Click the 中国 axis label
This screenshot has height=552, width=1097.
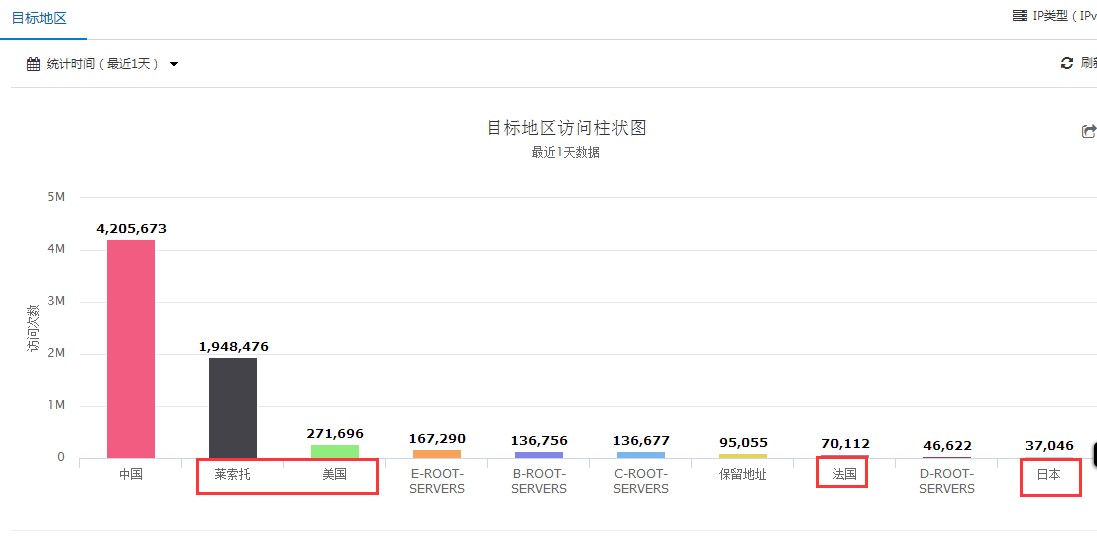131,474
